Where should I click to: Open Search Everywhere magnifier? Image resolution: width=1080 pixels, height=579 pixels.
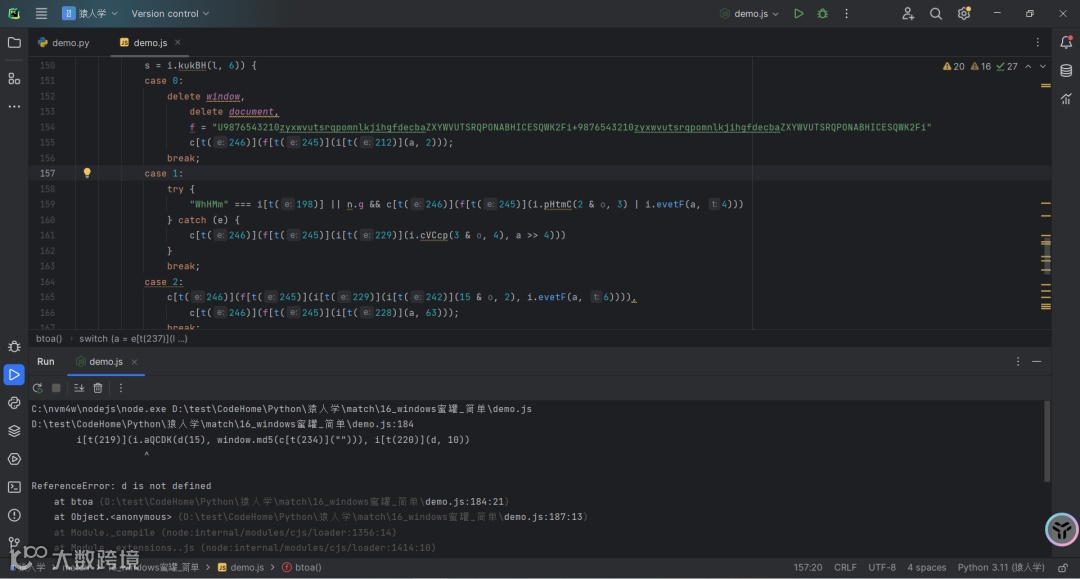pyautogui.click(x=935, y=13)
